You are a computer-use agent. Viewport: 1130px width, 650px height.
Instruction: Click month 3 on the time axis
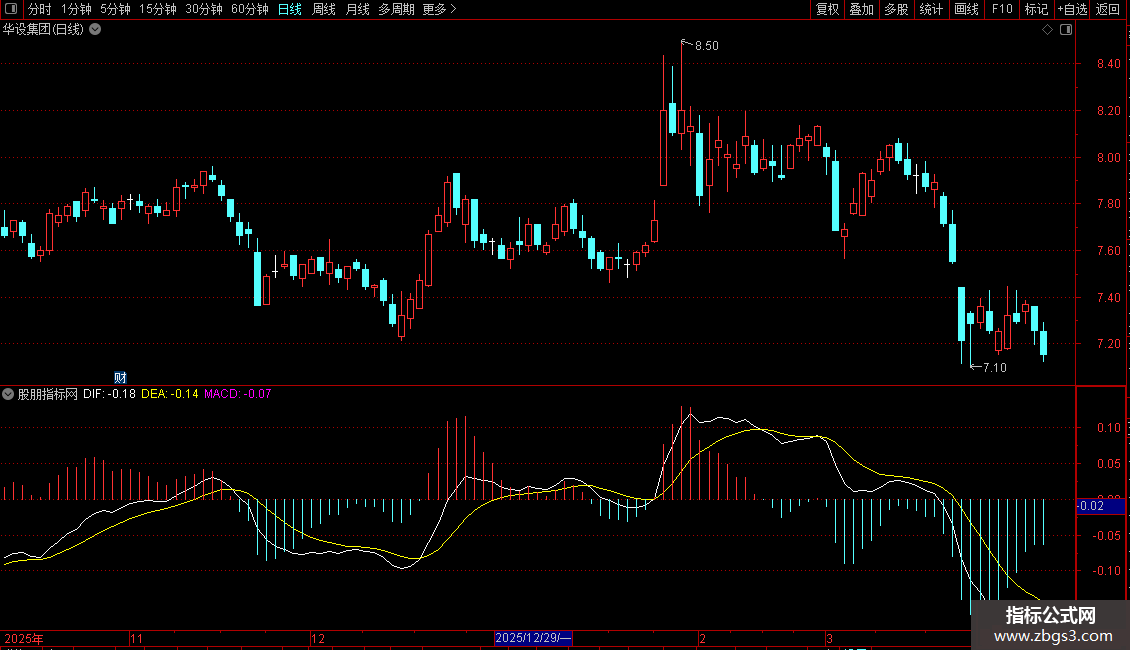[829, 638]
